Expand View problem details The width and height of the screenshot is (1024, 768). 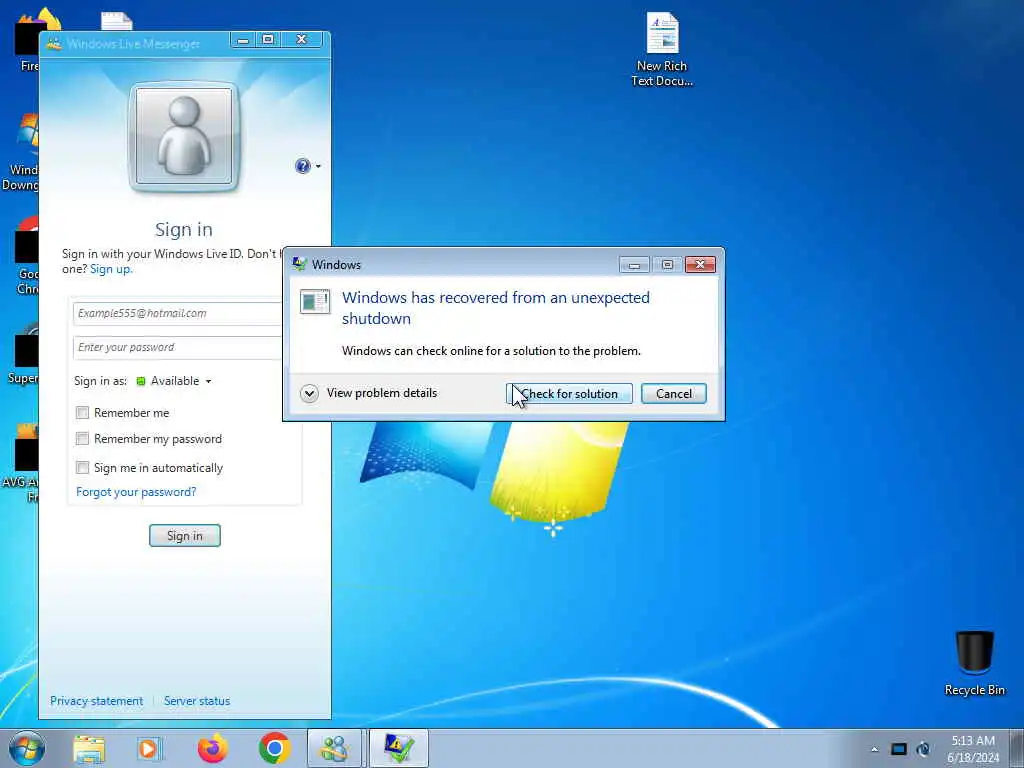369,393
